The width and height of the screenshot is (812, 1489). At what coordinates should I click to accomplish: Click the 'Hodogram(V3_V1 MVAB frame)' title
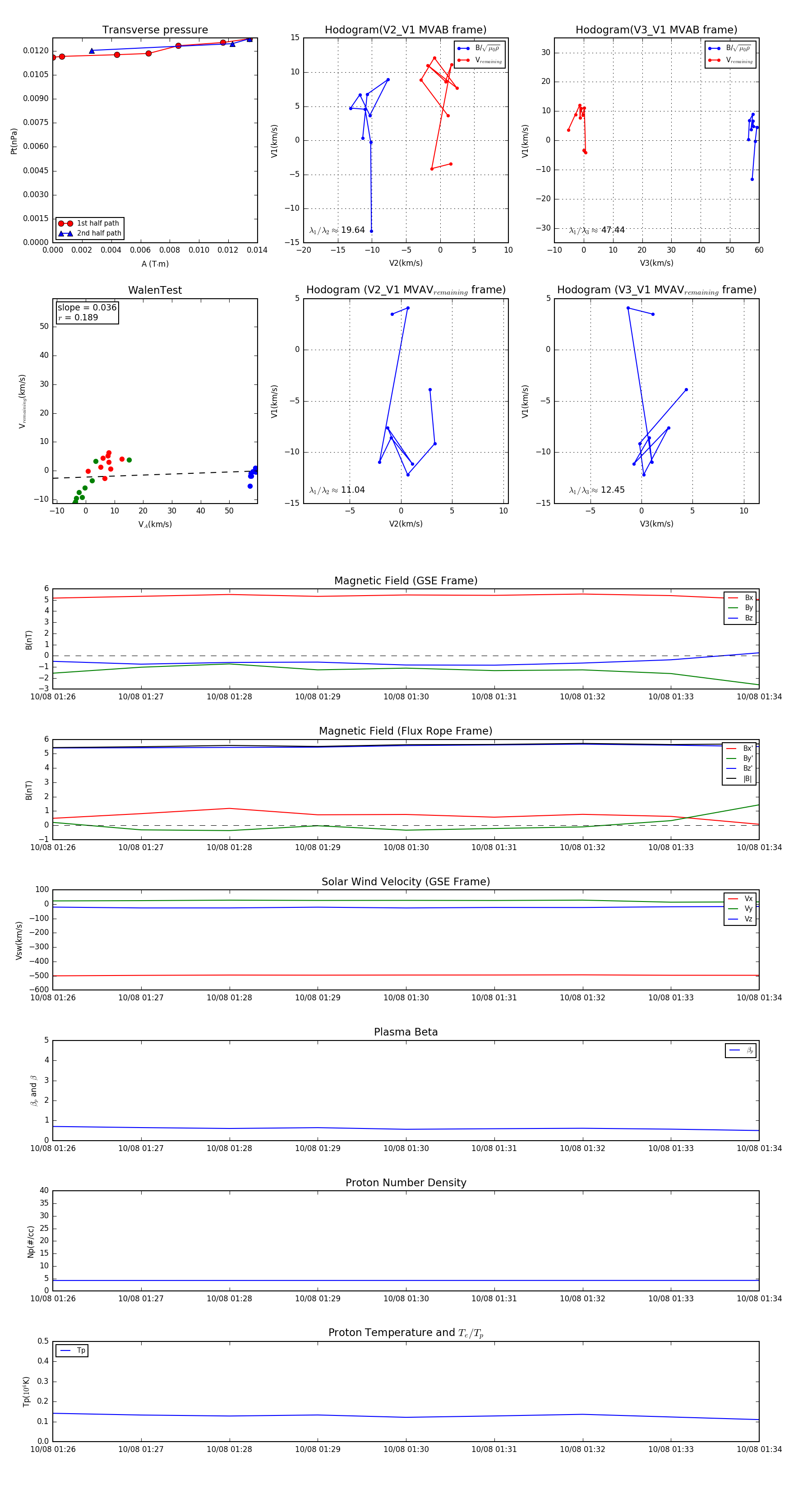coord(656,30)
